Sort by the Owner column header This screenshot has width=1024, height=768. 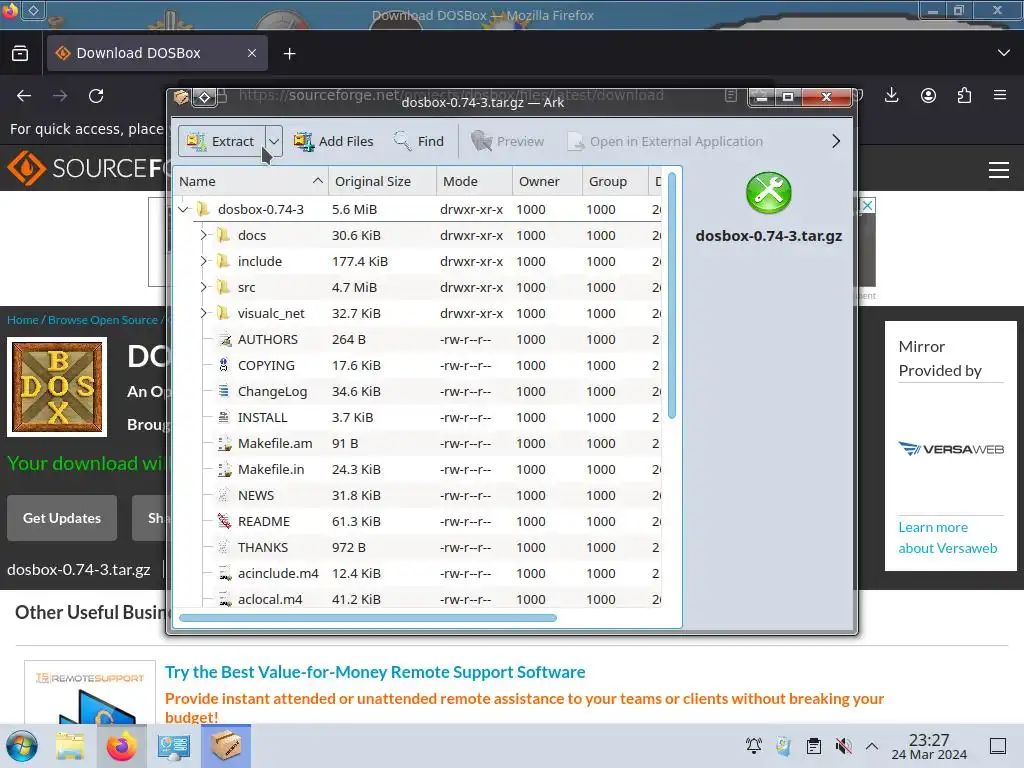547,182
